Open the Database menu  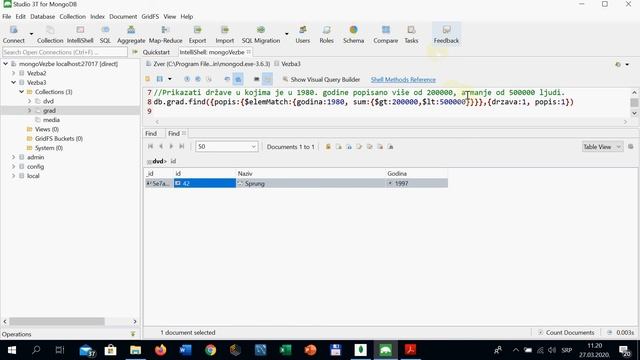click(42, 17)
